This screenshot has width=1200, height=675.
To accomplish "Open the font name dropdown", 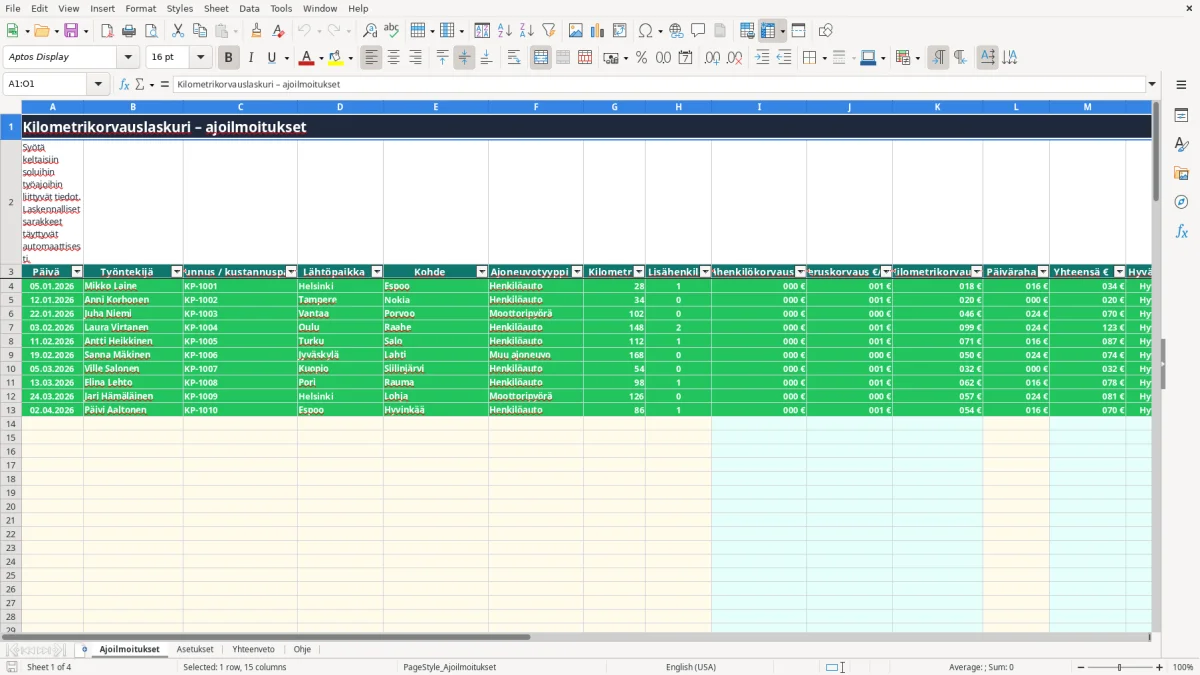I will 129,58.
